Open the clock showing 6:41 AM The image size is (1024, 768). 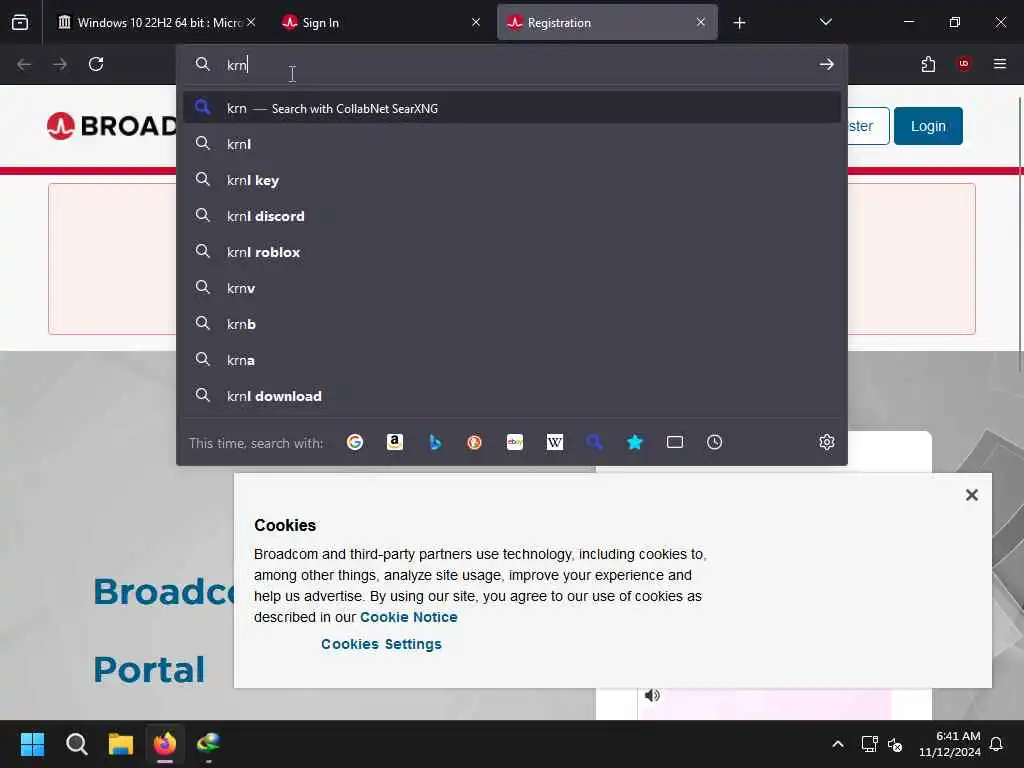(950, 744)
